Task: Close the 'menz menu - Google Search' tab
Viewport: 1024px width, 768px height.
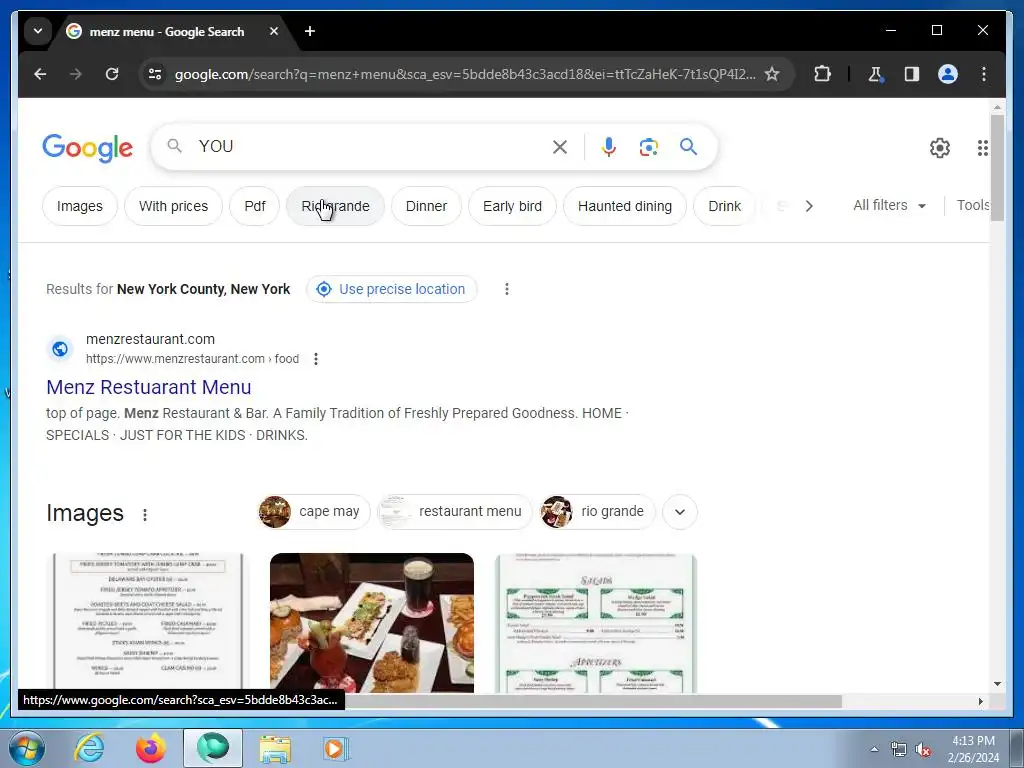Action: point(274,31)
